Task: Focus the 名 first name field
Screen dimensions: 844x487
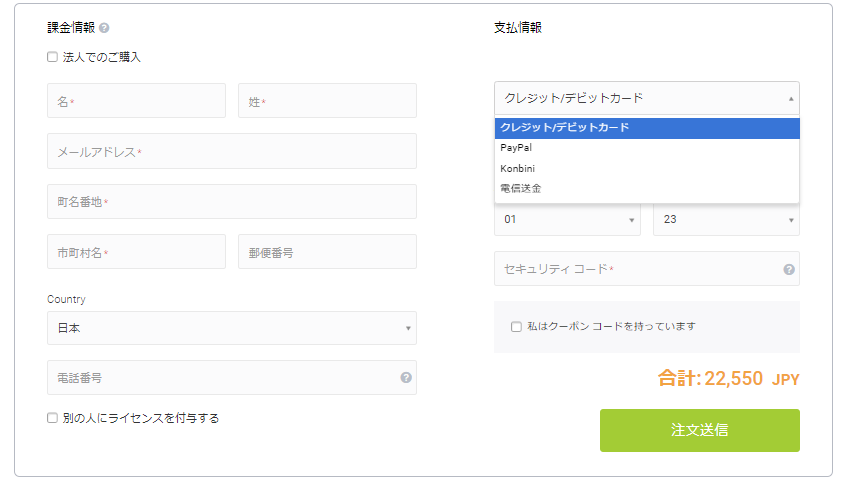Action: pos(136,101)
